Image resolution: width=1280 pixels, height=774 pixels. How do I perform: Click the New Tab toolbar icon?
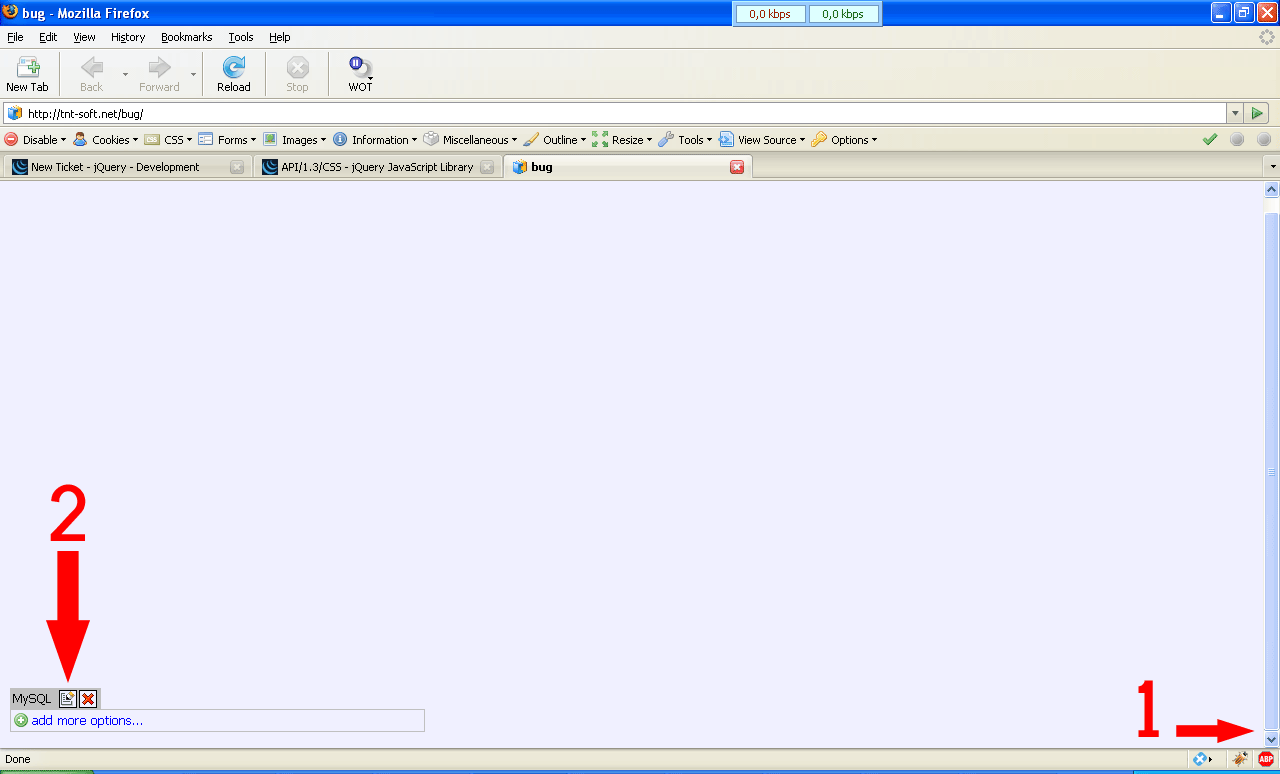pos(27,74)
